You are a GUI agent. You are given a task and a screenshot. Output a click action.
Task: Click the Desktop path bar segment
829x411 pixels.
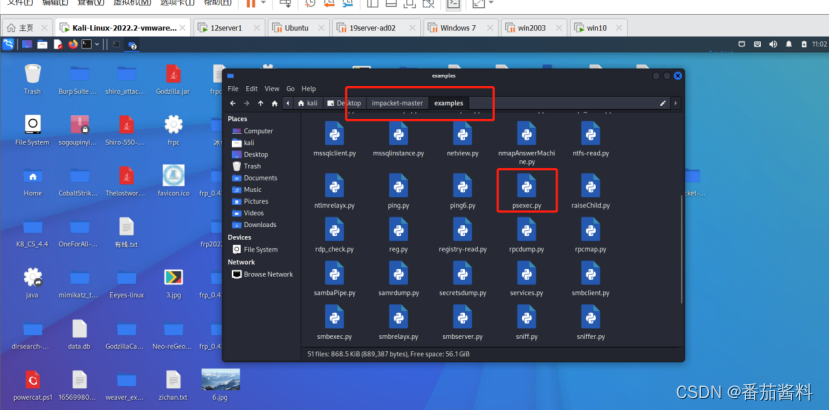tap(344, 104)
